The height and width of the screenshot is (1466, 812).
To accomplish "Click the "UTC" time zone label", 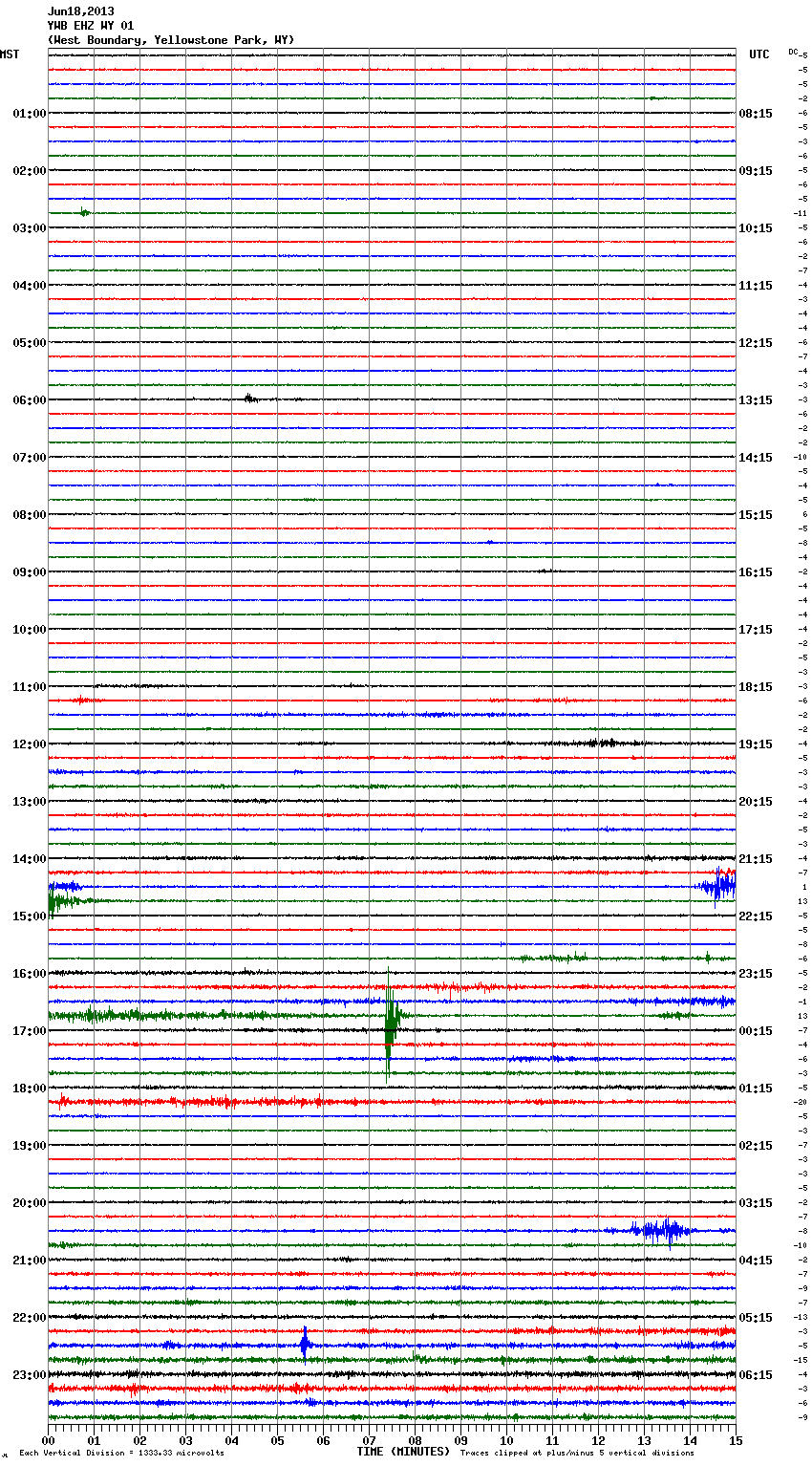I will click(x=759, y=54).
